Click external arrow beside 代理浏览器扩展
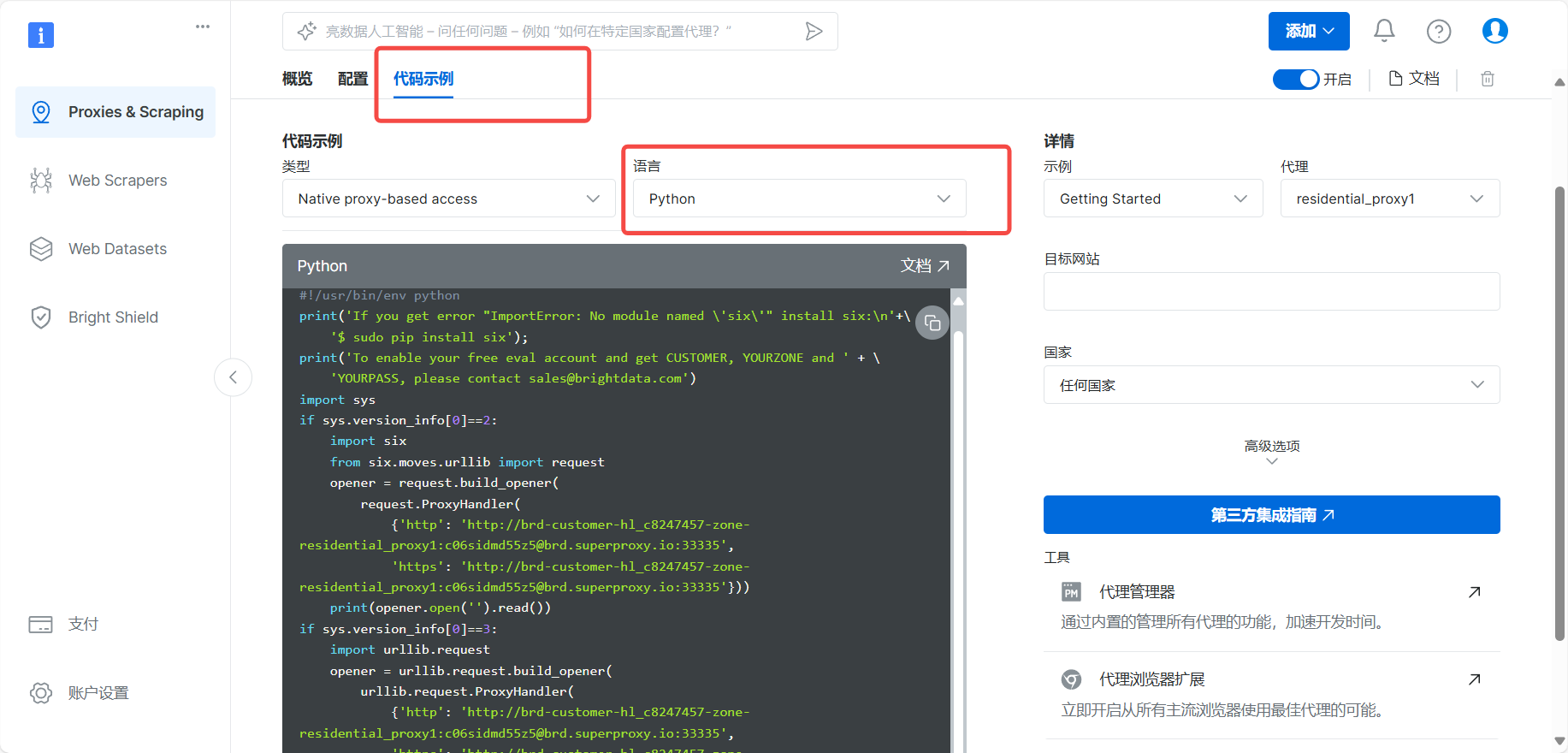Screen dimensions: 1568x753 click(1475, 679)
